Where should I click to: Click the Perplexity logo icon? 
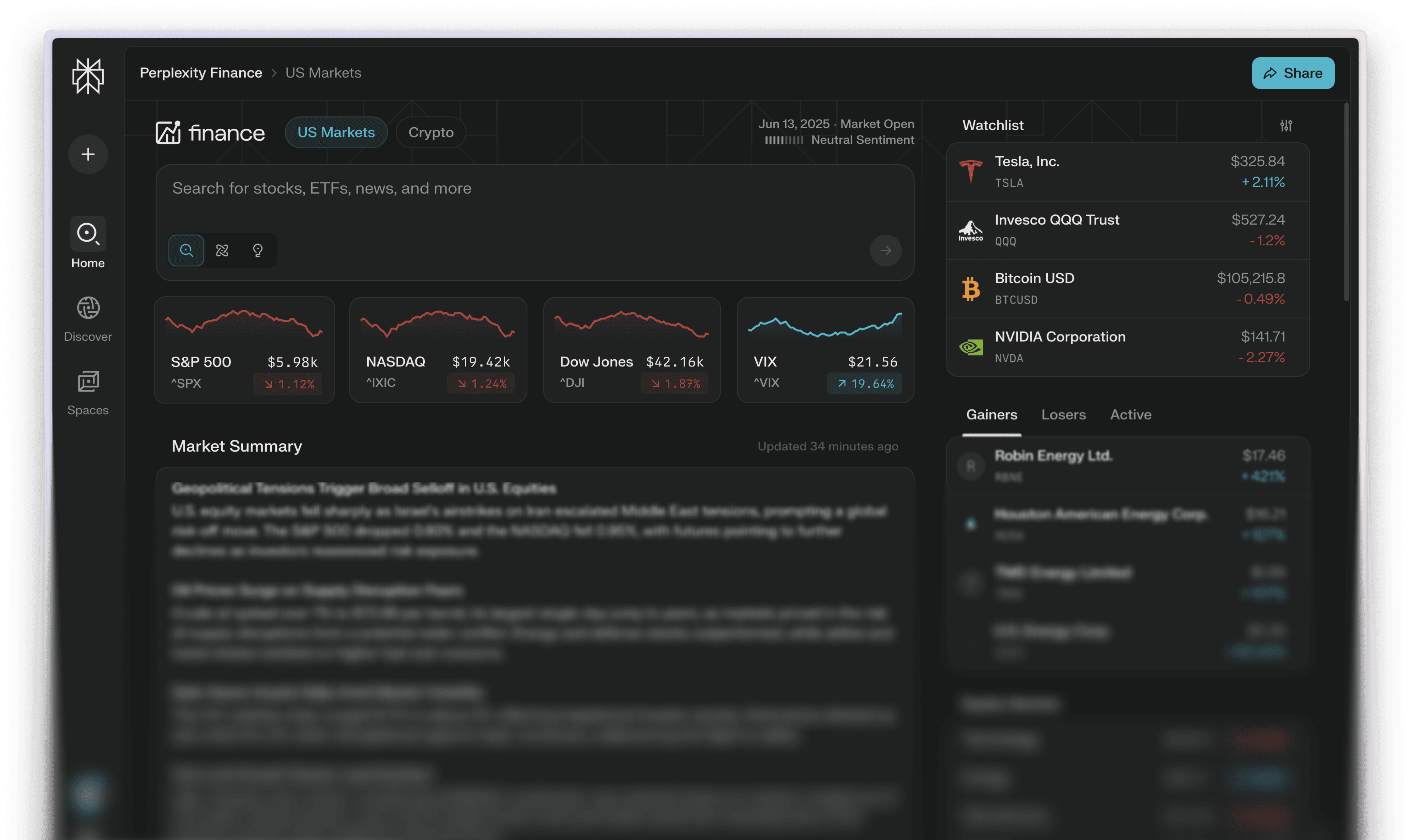pos(88,76)
